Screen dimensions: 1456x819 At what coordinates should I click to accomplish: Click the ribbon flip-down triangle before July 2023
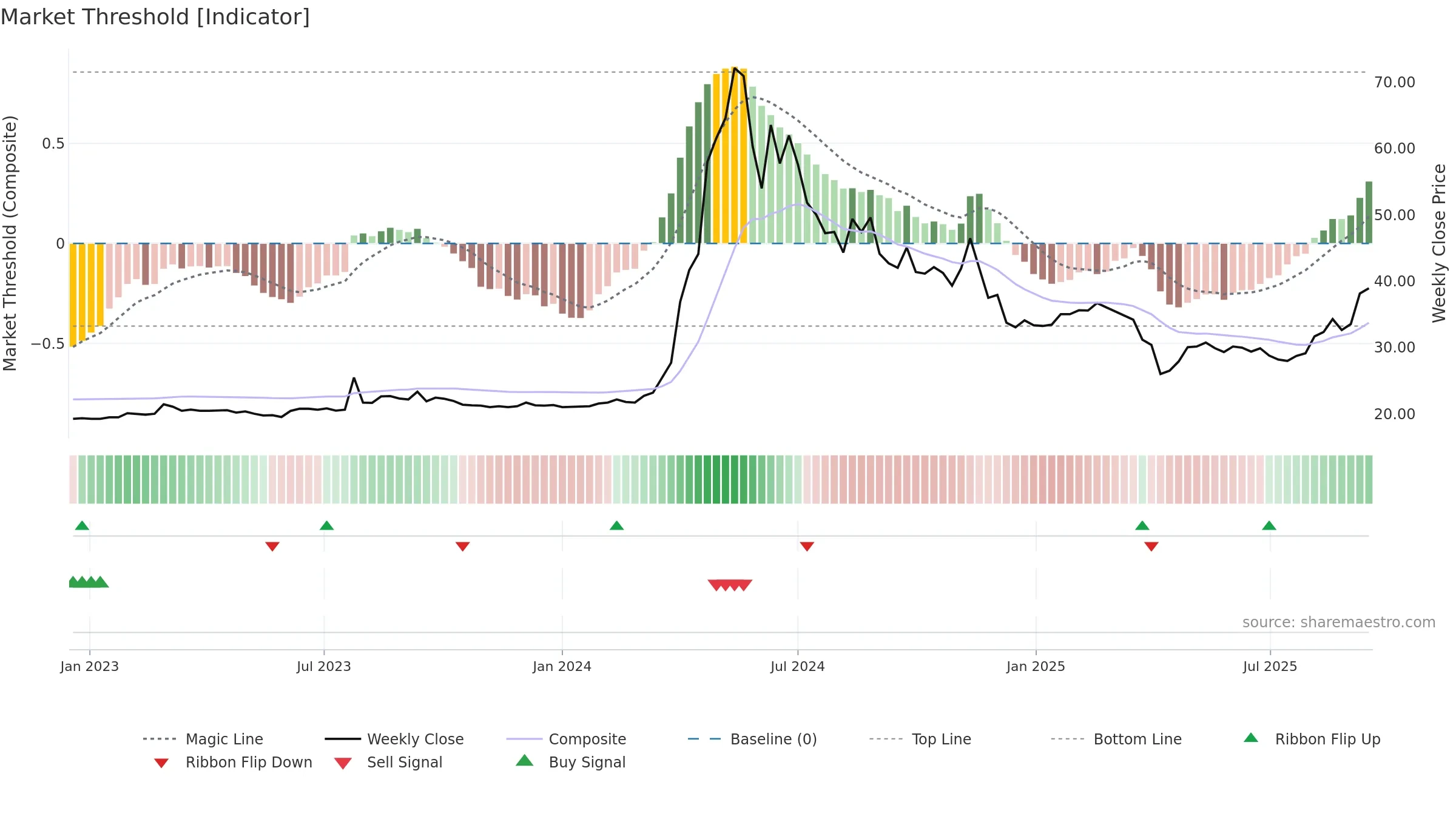click(x=272, y=547)
